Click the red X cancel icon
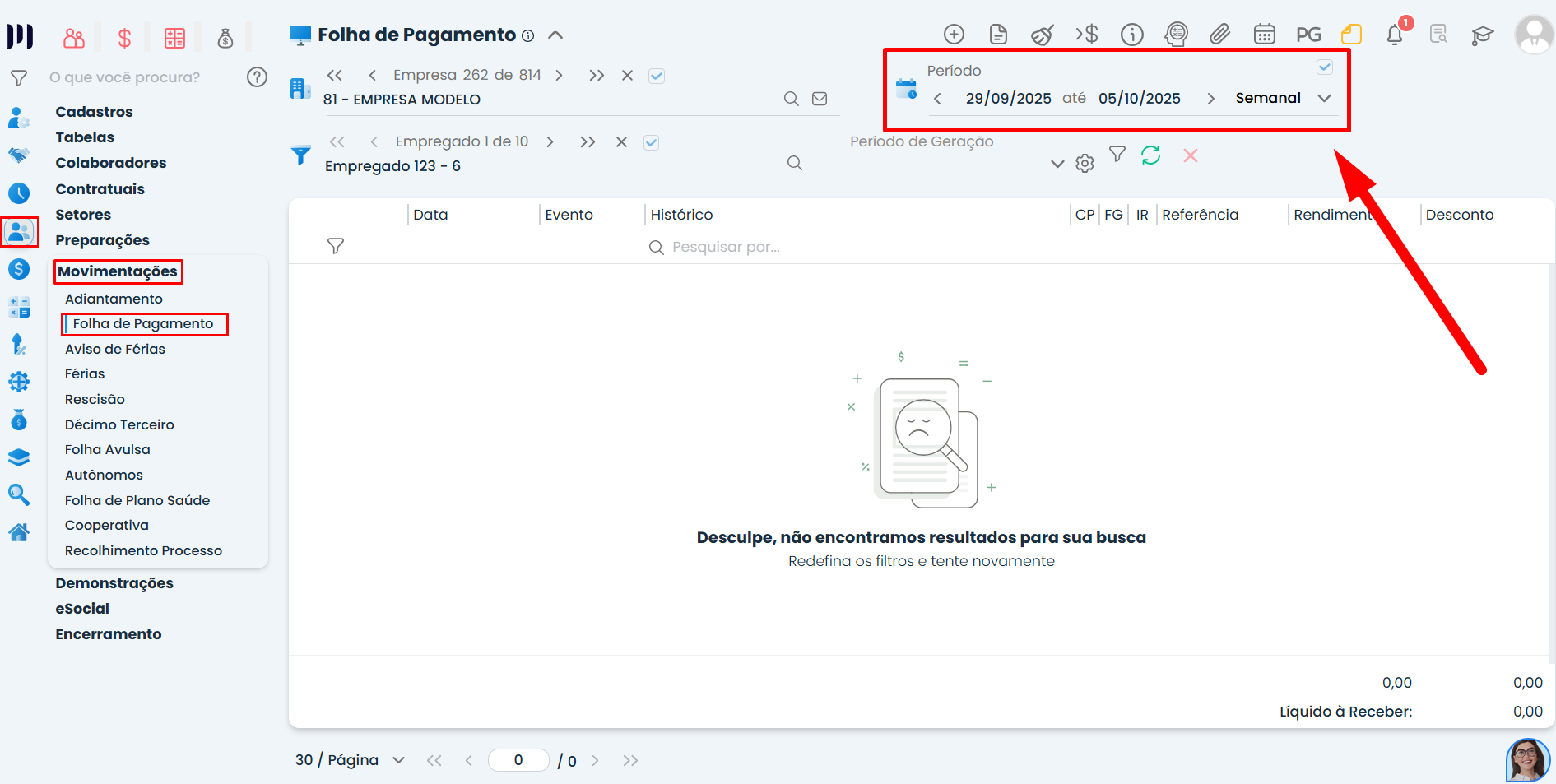Viewport: 1556px width, 784px height. click(1190, 155)
